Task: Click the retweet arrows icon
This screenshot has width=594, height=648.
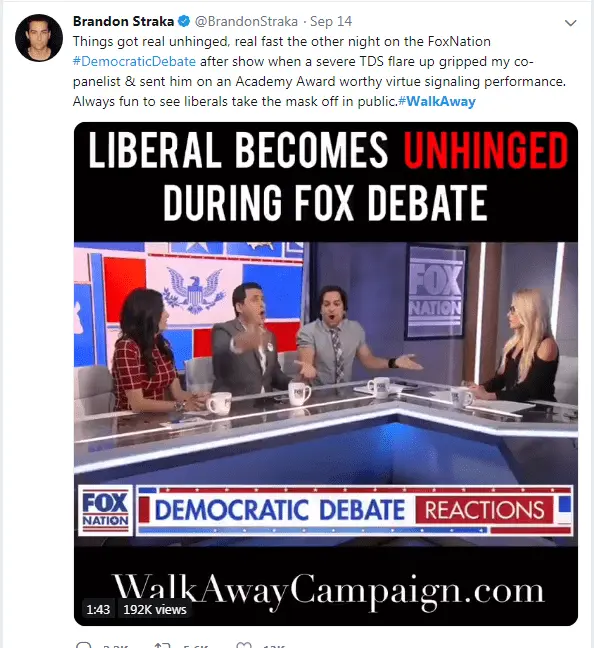Action: [x=162, y=645]
